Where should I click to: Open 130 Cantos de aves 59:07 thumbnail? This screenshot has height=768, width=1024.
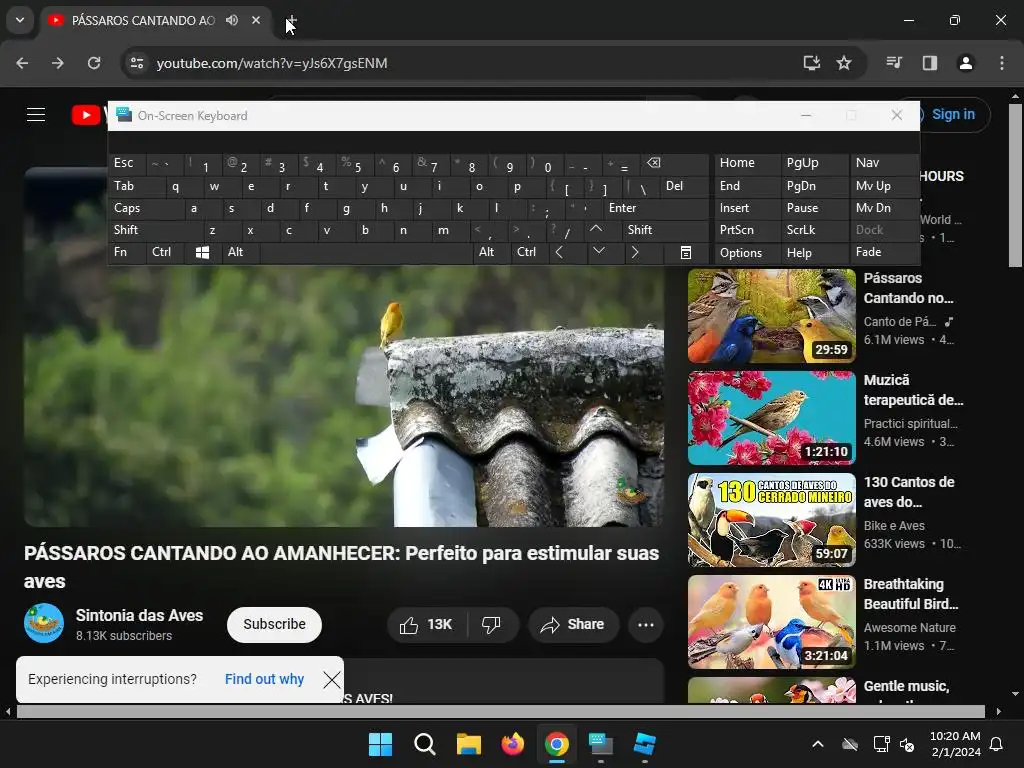[x=772, y=520]
